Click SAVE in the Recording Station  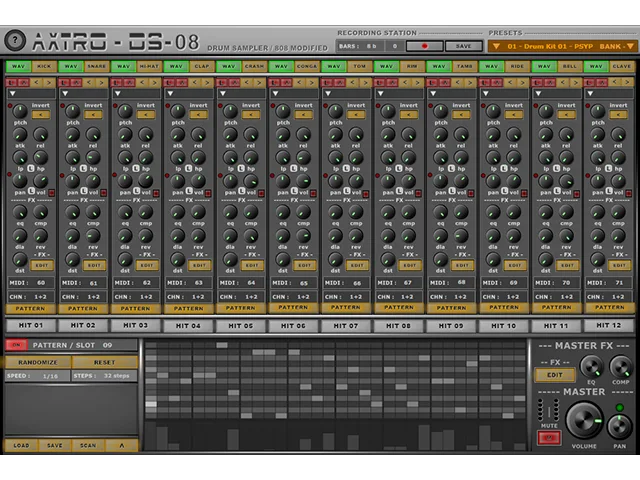pos(463,46)
